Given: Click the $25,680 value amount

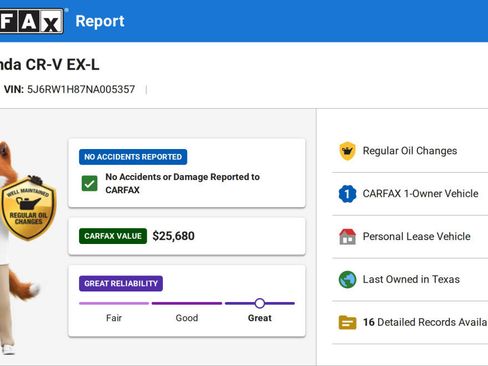Looking at the screenshot, I should (x=173, y=236).
